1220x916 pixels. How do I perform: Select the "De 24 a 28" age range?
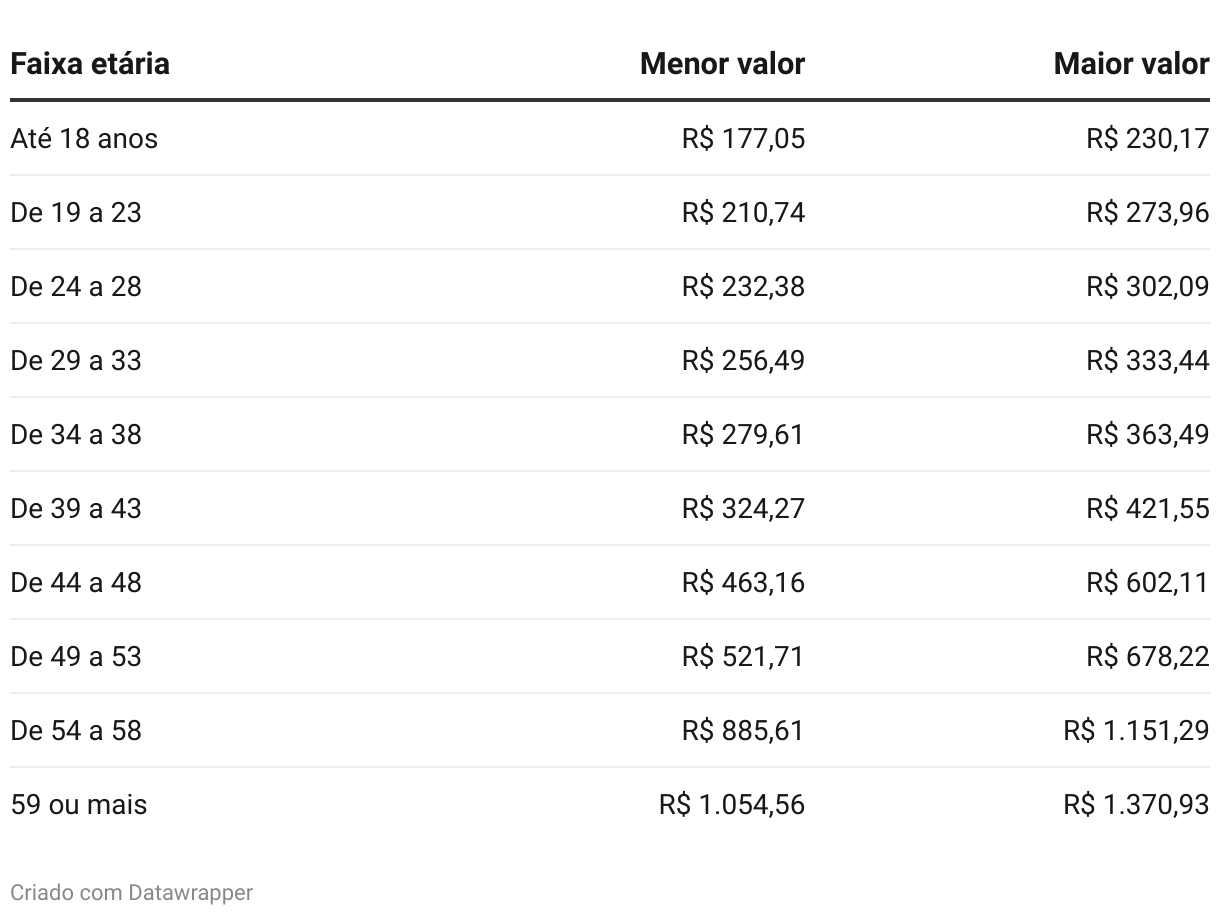(x=76, y=286)
